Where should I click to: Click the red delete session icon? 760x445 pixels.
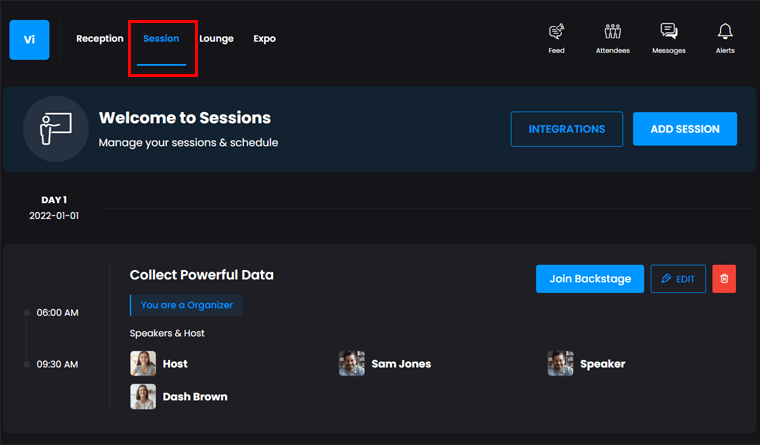(724, 279)
